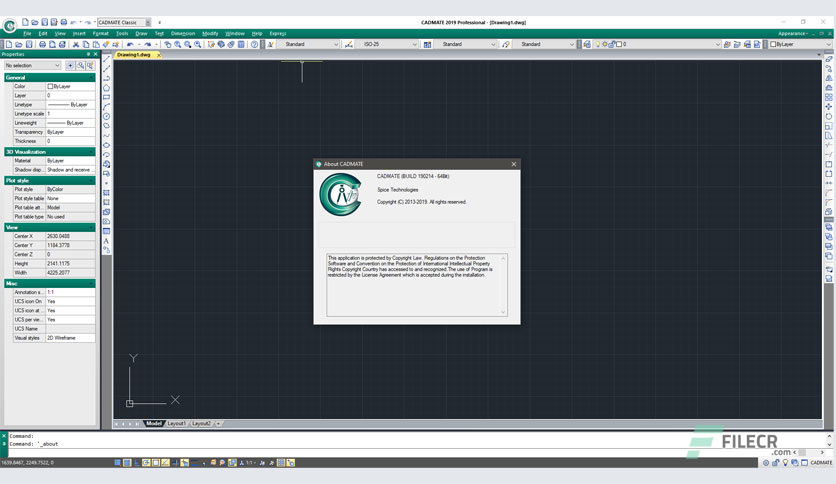Cut selection with the scissors icon

76,44
